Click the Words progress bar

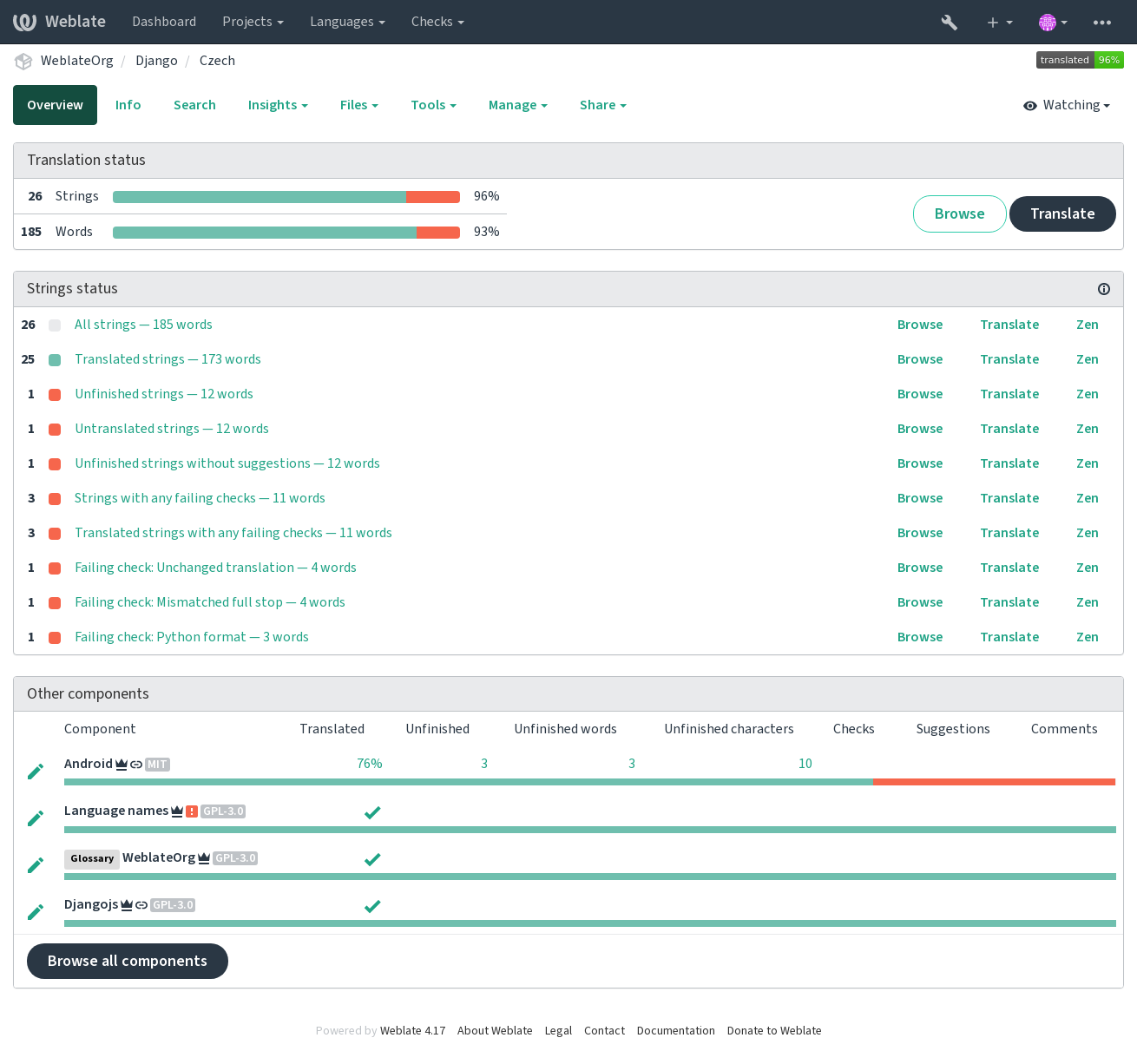[x=286, y=233]
